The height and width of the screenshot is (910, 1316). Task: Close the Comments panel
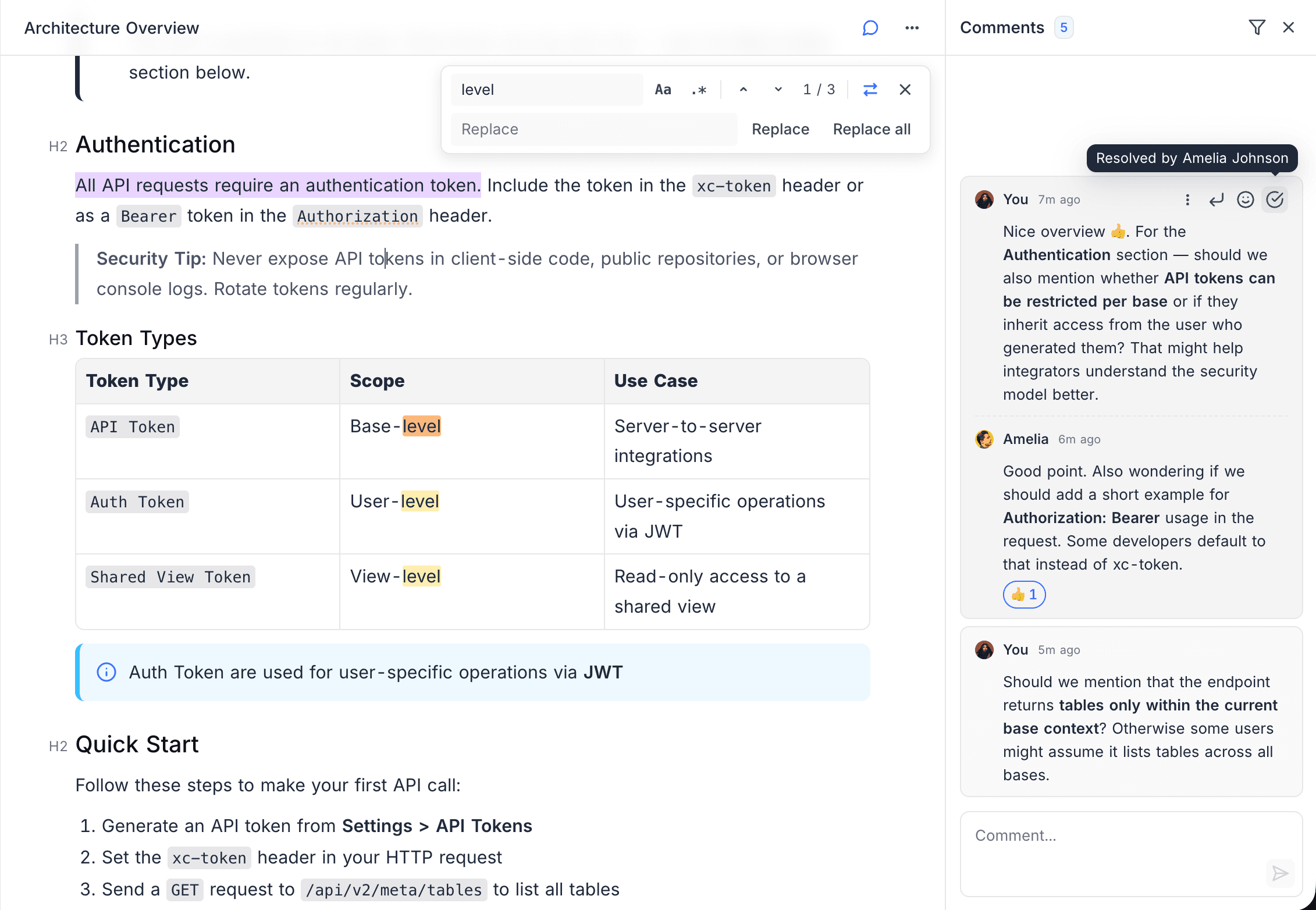1289,27
